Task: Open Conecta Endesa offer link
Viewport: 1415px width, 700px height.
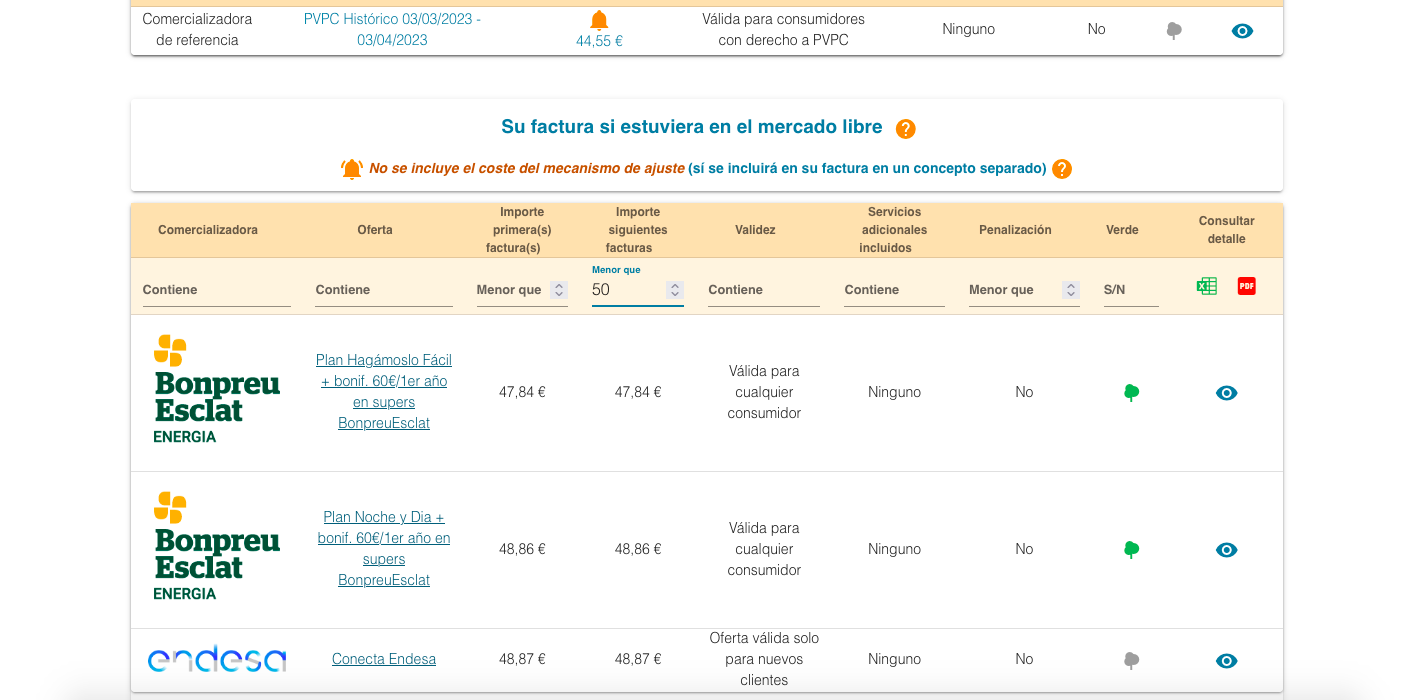Action: 384,659
